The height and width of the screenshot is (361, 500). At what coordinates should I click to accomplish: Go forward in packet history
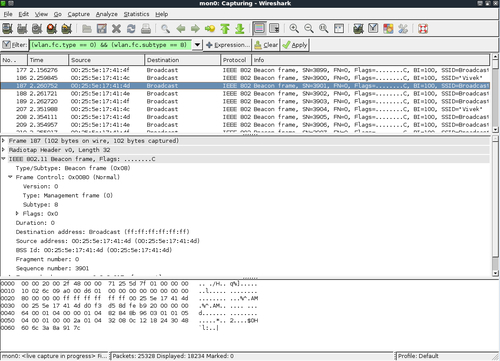[195, 29]
